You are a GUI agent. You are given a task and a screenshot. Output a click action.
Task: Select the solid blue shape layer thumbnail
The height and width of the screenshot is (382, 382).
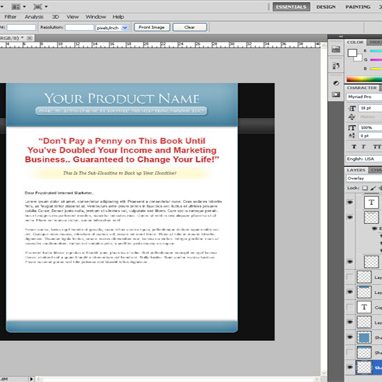tap(364, 337)
